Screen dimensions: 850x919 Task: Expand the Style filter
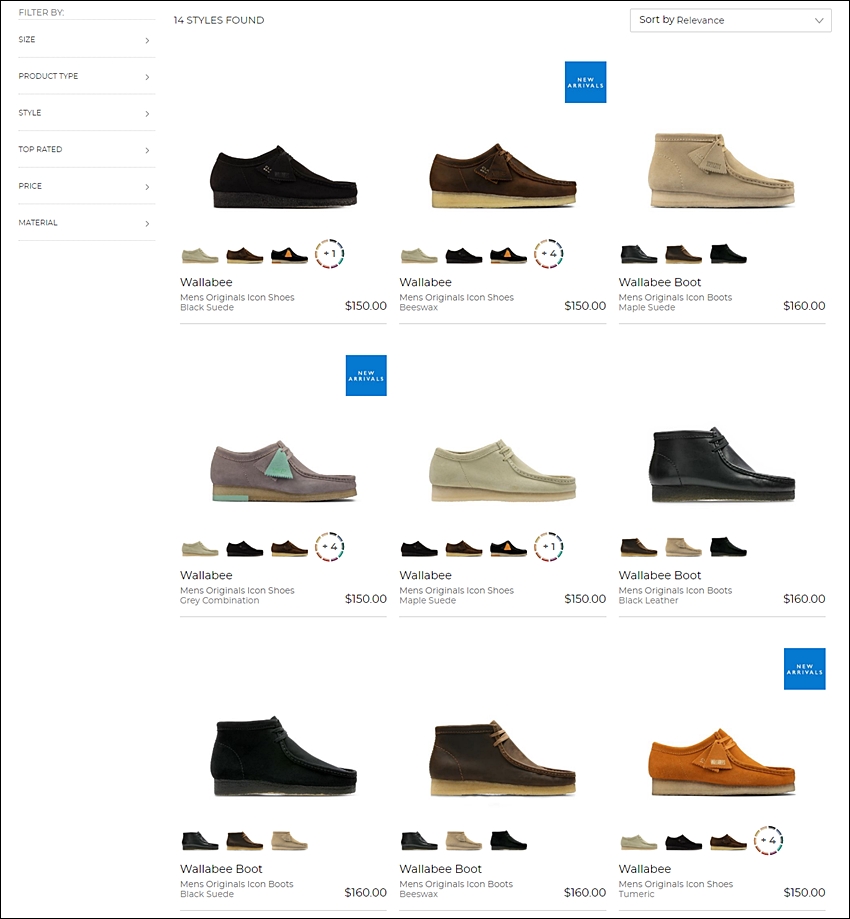(87, 113)
